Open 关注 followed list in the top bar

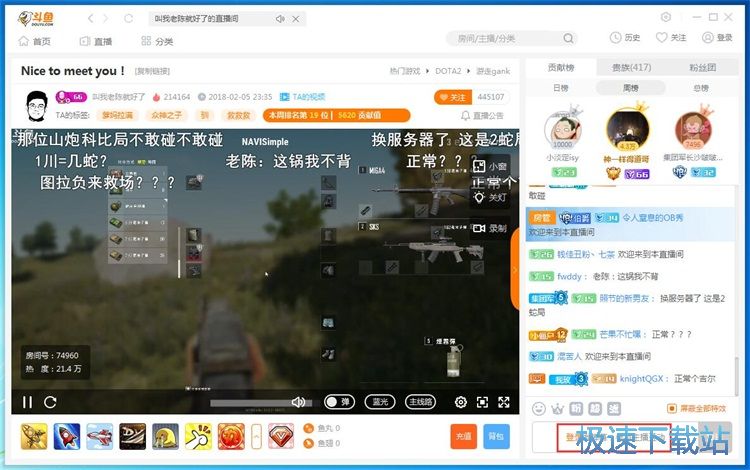point(671,37)
